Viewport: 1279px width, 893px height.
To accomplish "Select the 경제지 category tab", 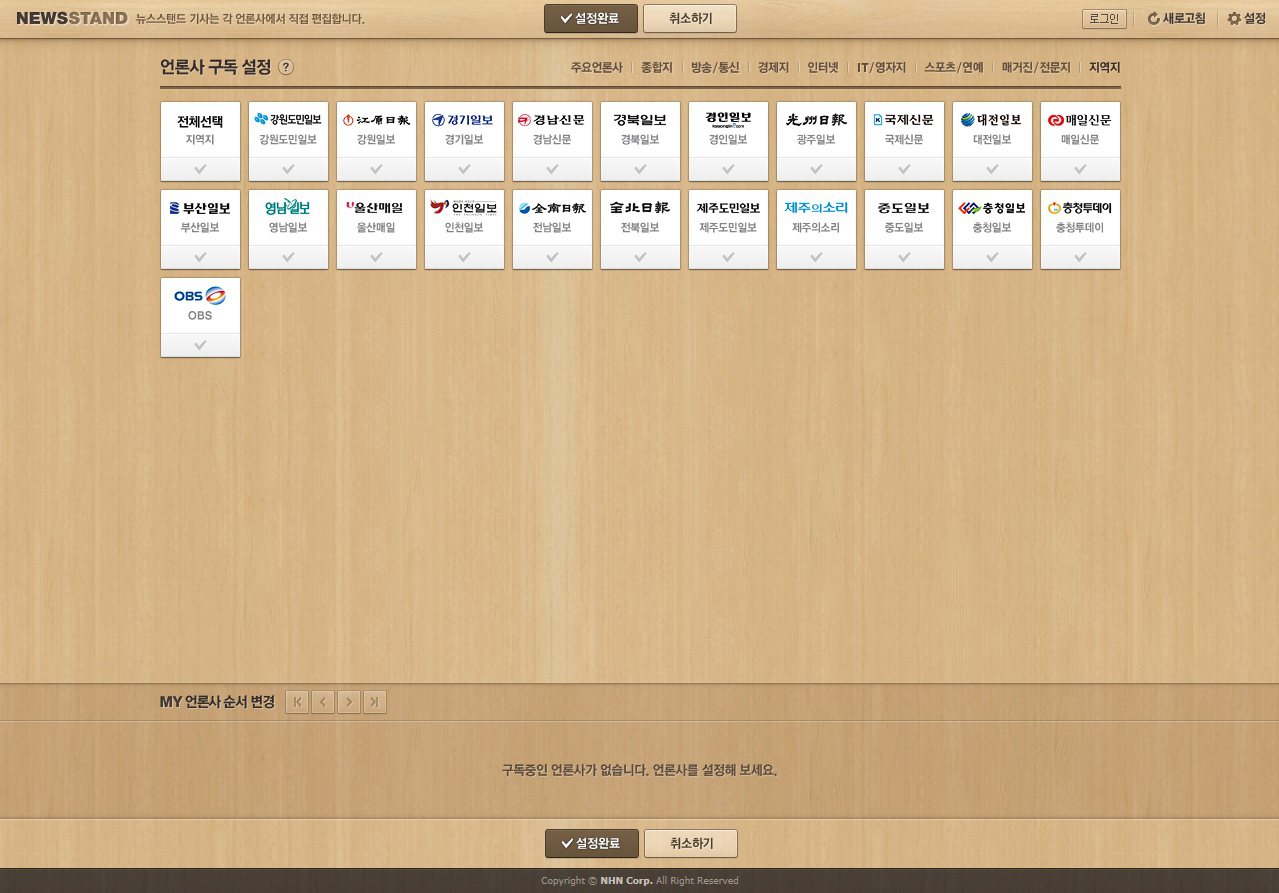I will click(x=773, y=68).
